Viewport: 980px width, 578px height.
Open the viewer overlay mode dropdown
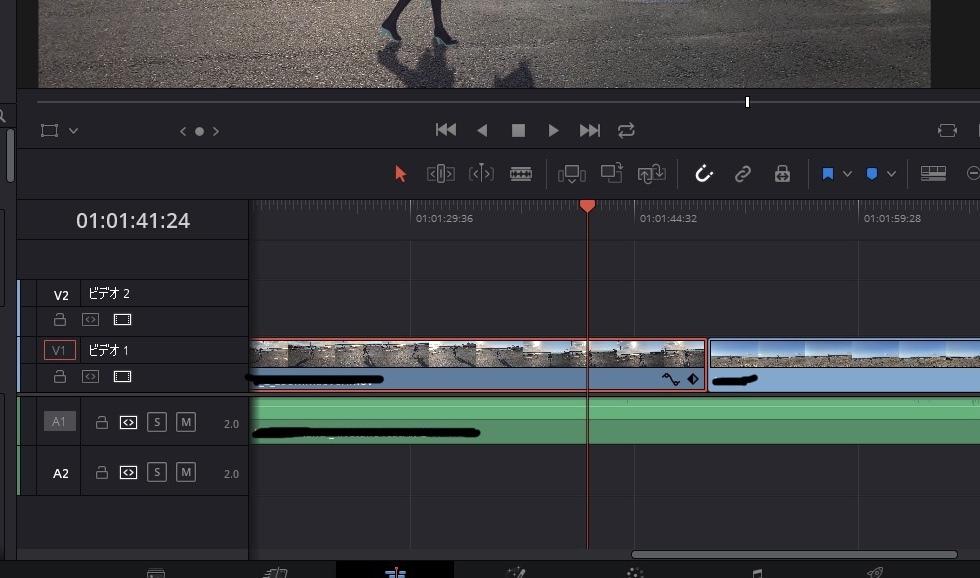tap(74, 131)
